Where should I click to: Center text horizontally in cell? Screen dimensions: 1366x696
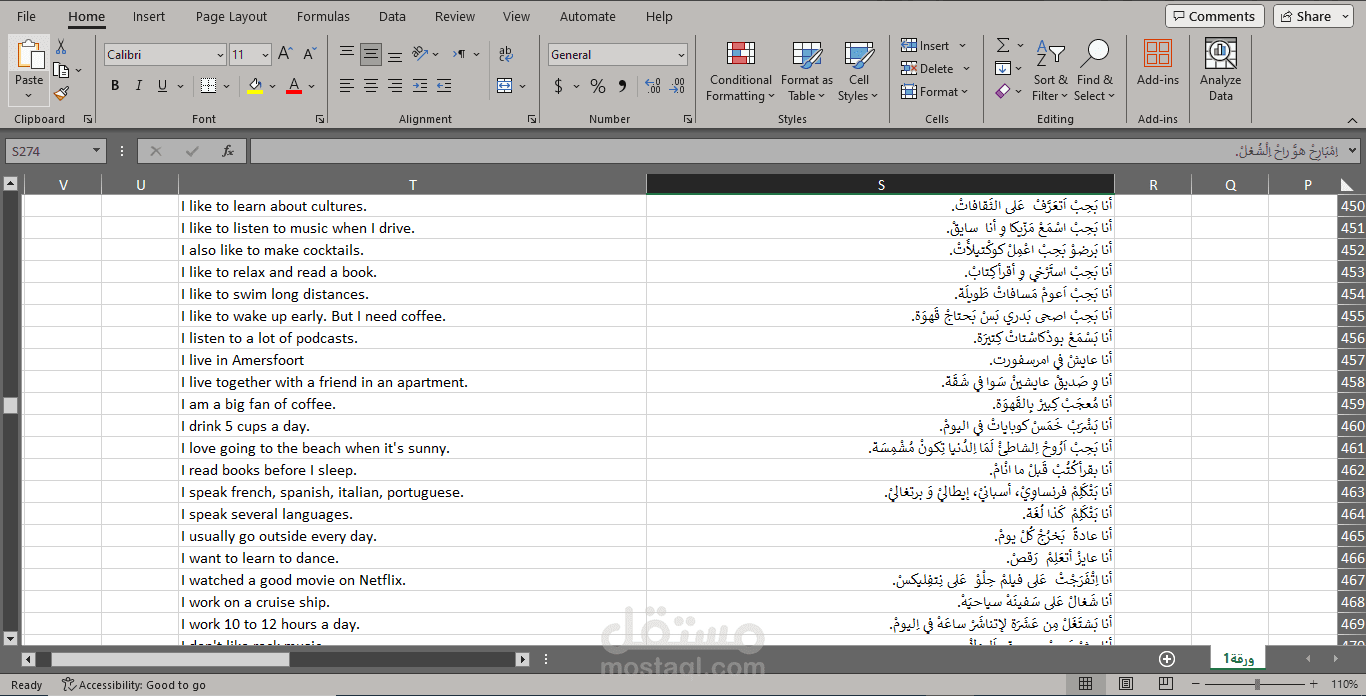(371, 86)
